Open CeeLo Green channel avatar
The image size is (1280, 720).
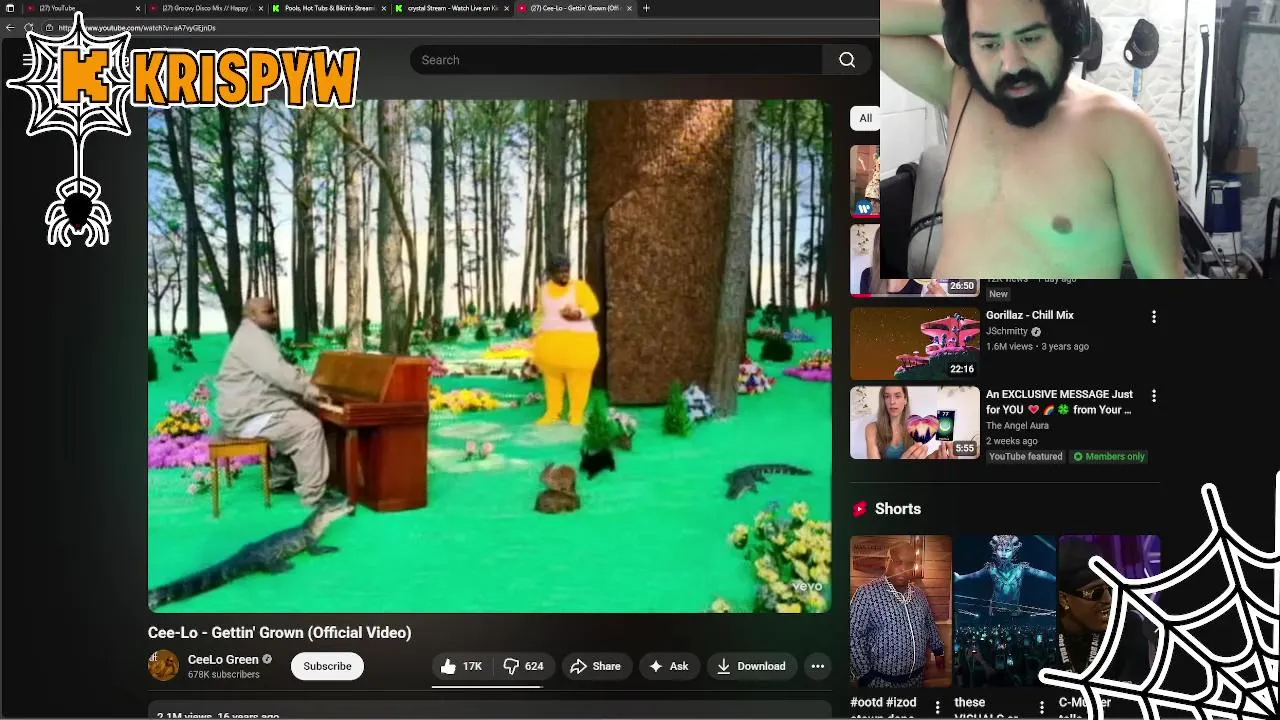[x=164, y=666]
